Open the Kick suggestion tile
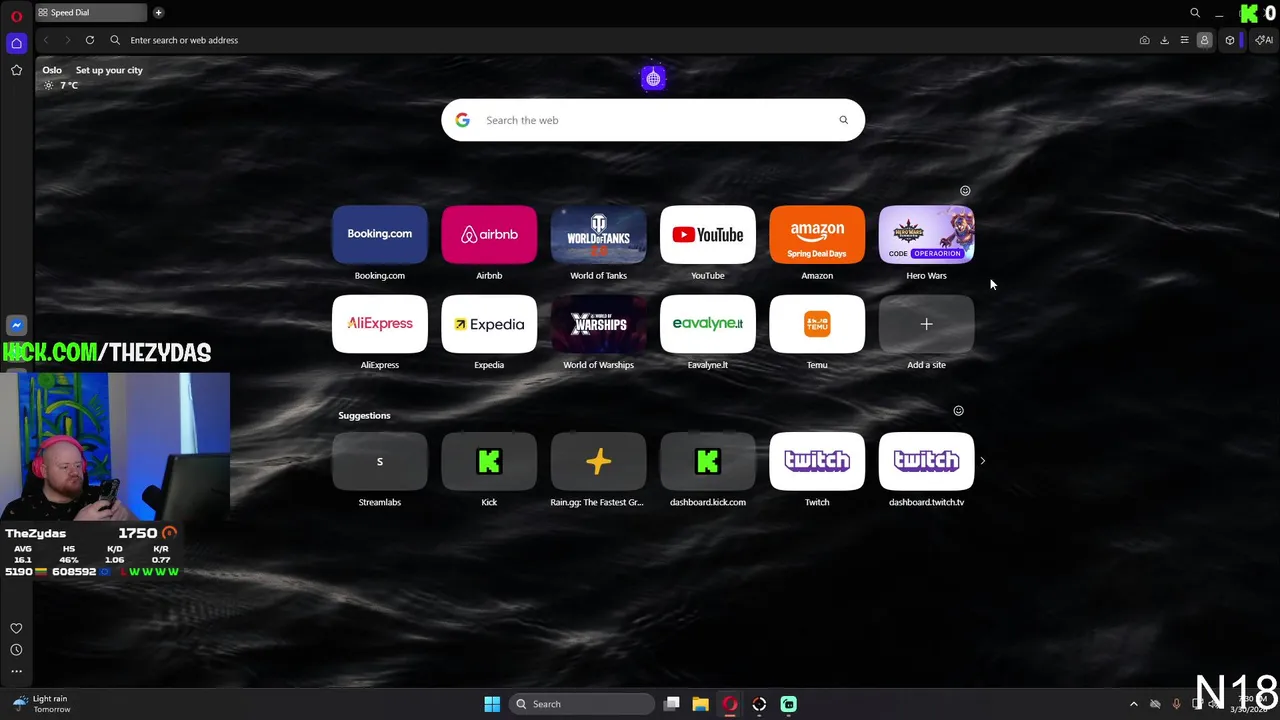Screen dimensions: 1280x720 tap(489, 461)
